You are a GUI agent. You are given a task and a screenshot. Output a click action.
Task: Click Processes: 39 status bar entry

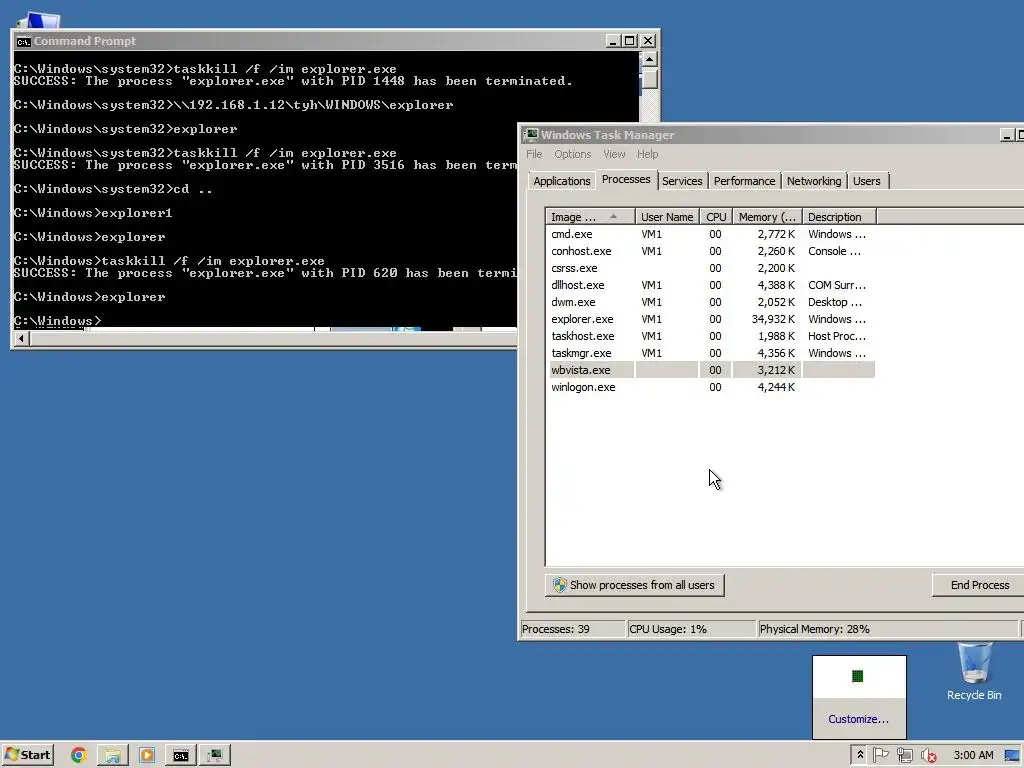[572, 629]
